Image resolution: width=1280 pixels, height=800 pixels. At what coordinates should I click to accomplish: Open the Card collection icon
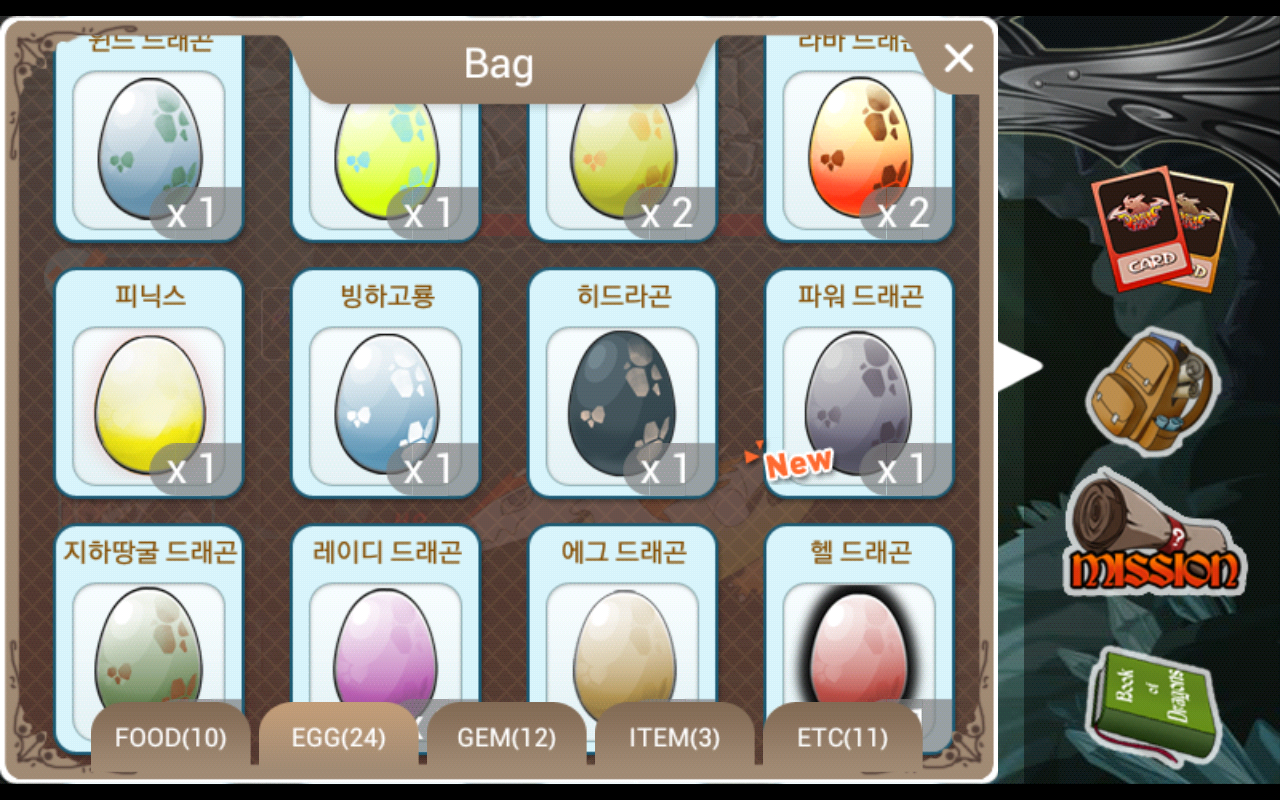[x=1160, y=230]
